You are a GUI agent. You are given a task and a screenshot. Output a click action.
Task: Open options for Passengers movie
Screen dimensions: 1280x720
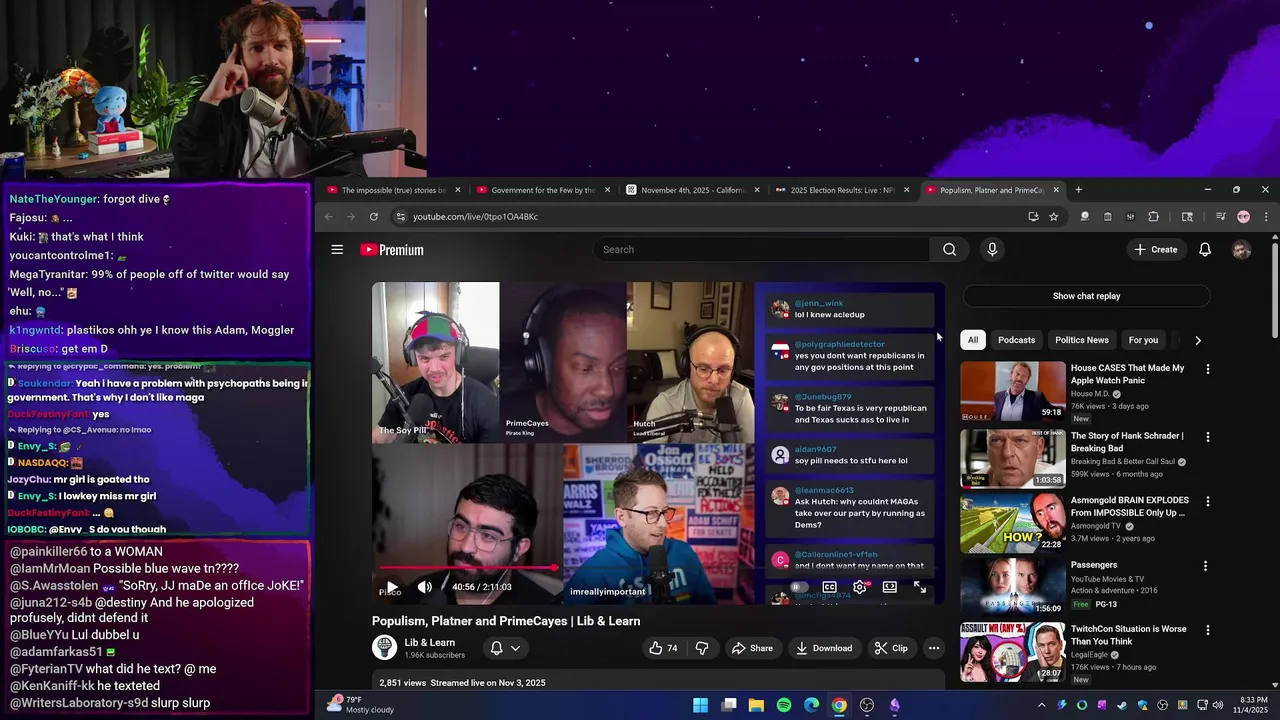(1205, 566)
